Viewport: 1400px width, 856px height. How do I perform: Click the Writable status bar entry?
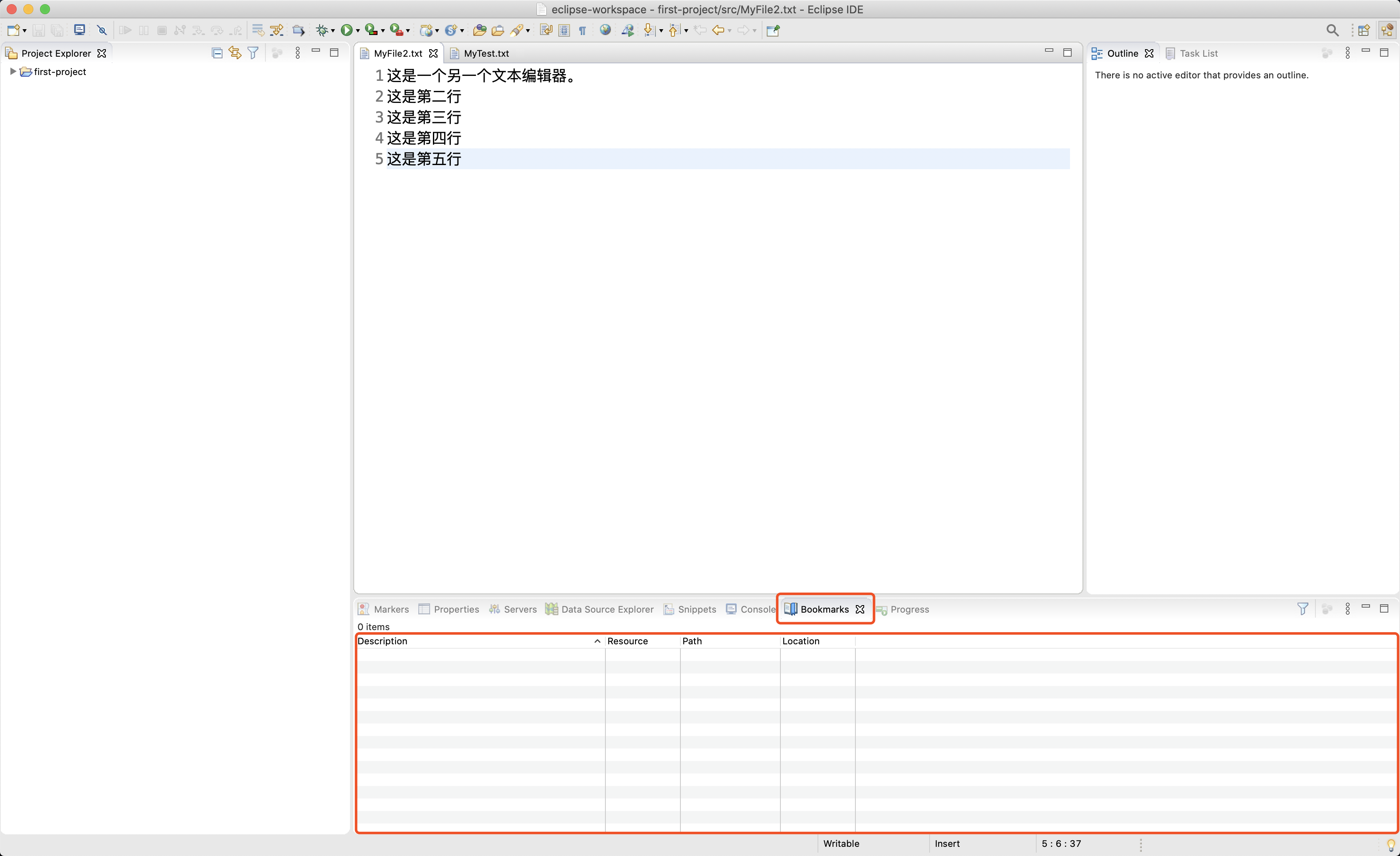(841, 843)
